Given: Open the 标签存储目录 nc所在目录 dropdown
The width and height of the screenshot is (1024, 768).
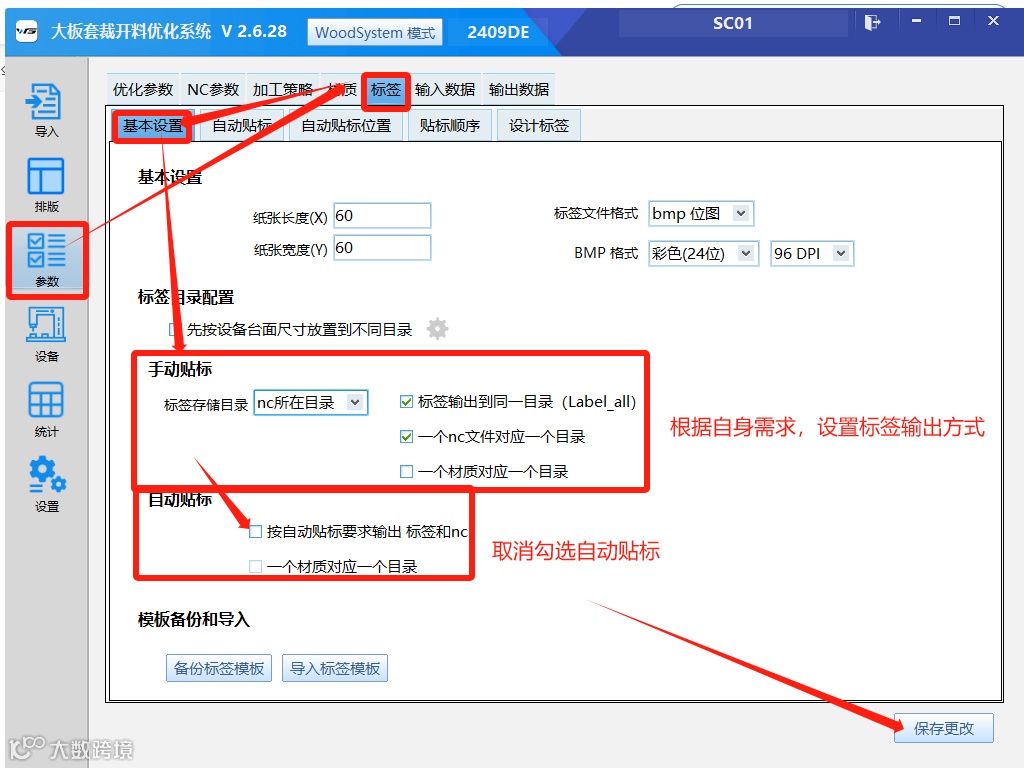Looking at the screenshot, I should click(x=311, y=402).
